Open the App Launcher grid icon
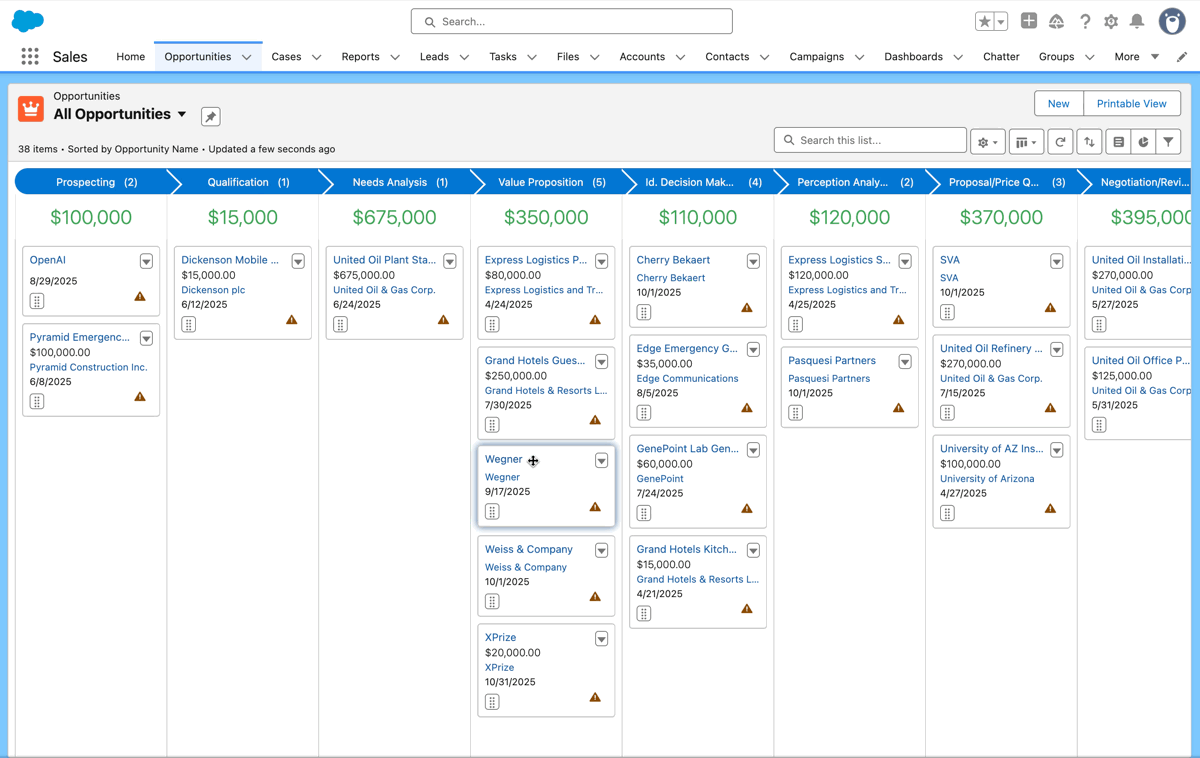The height and width of the screenshot is (758, 1200). coord(30,57)
